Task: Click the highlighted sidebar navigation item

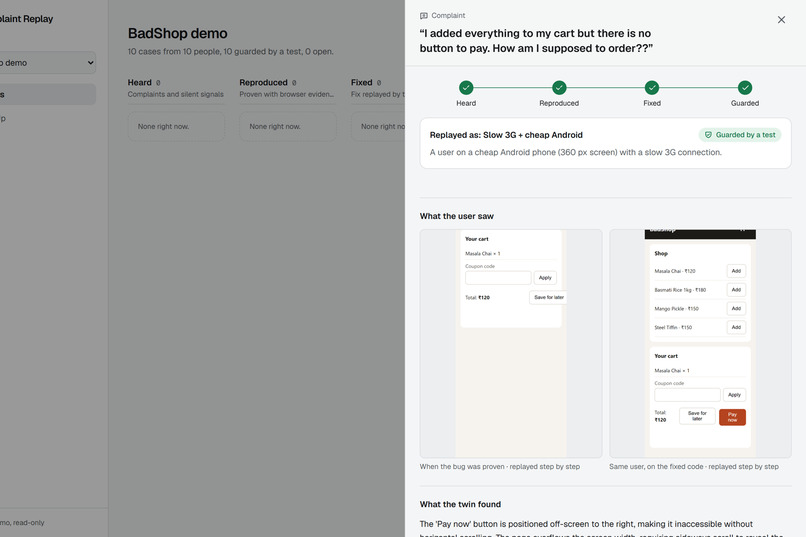Action: pyautogui.click(x=47, y=95)
